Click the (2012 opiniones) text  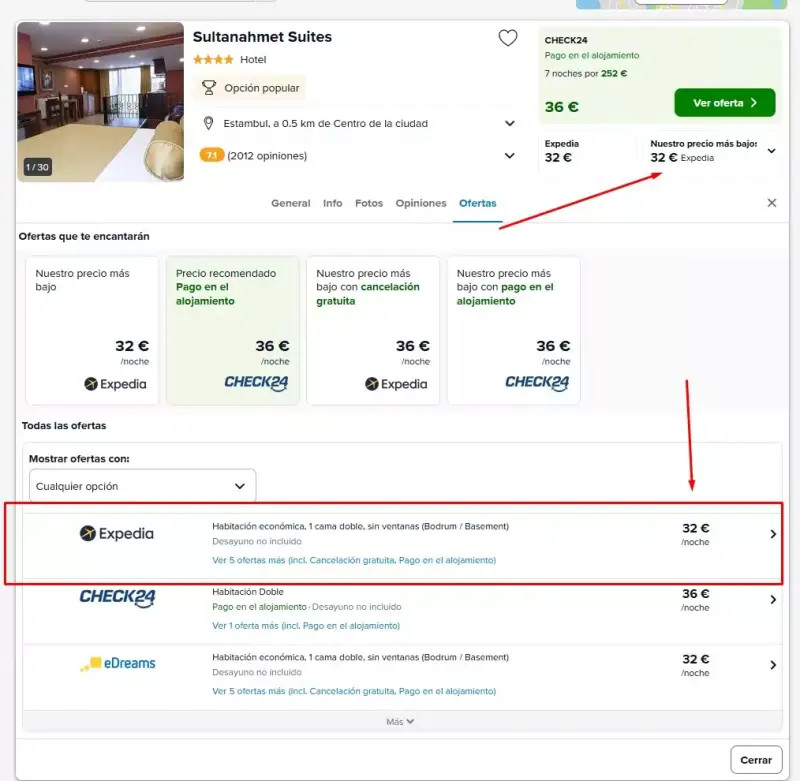click(267, 156)
